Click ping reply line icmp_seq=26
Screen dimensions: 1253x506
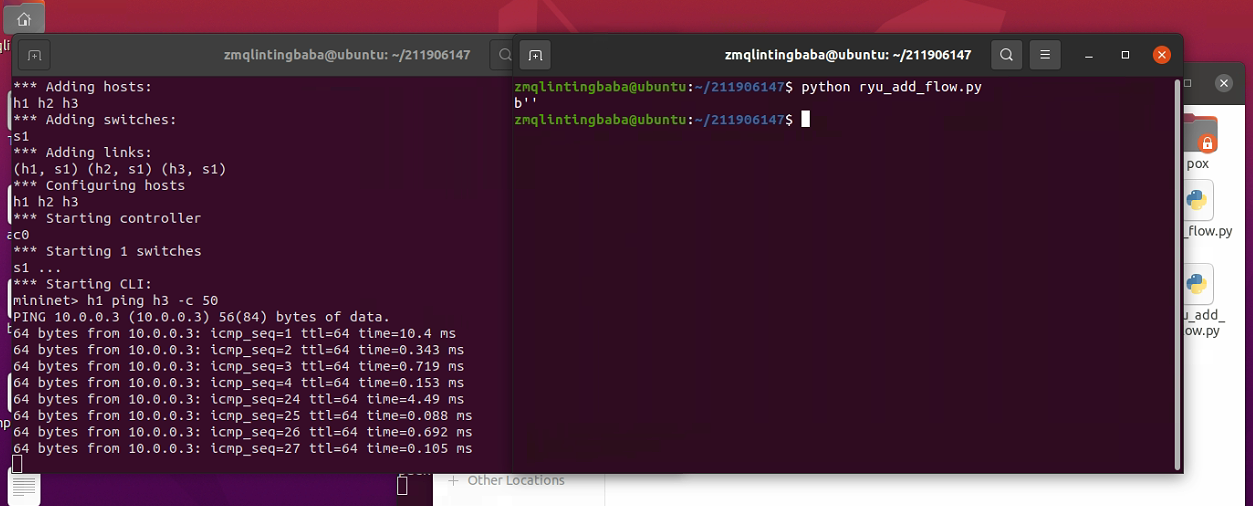coord(242,432)
